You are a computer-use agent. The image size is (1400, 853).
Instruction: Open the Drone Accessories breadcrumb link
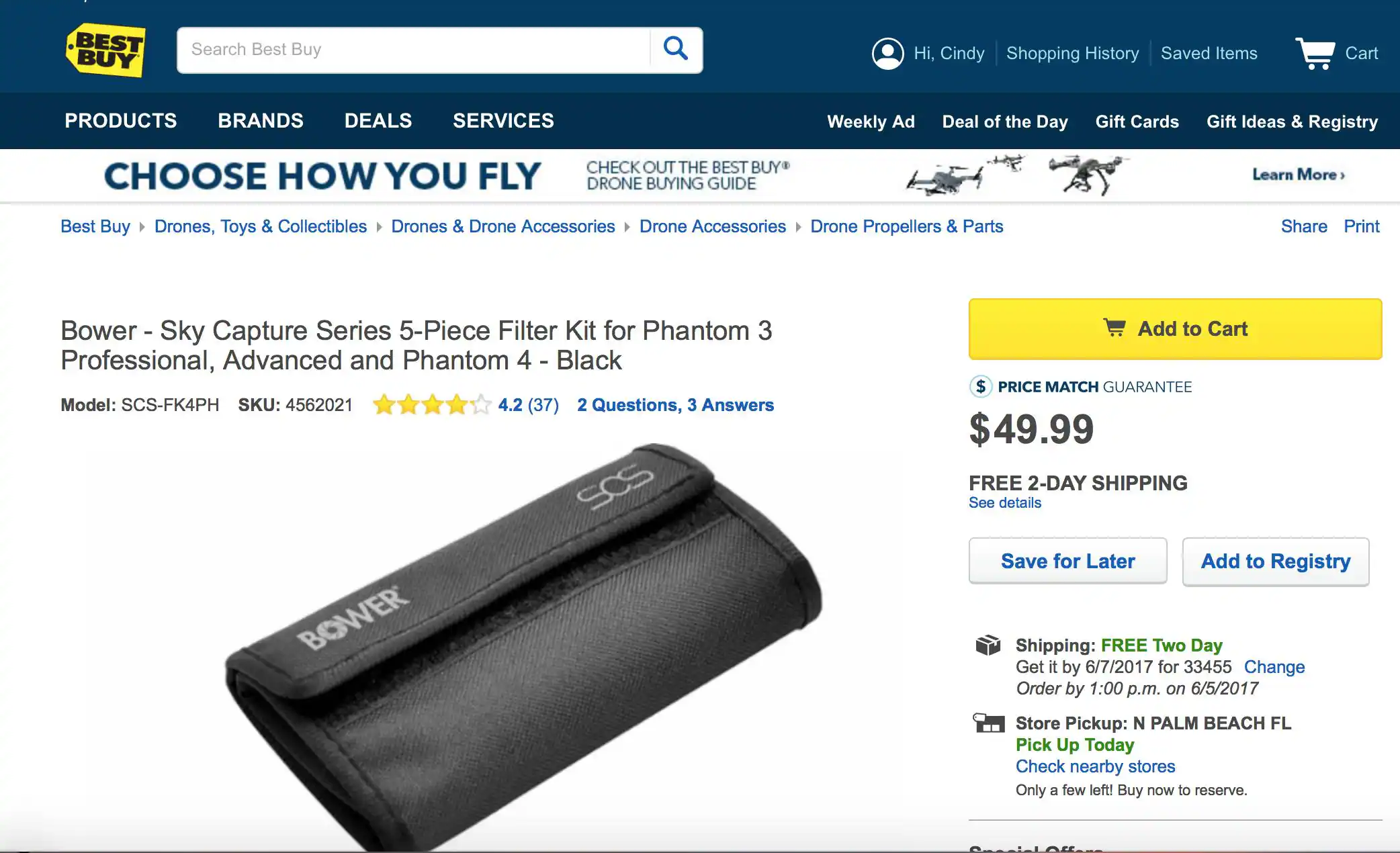click(x=712, y=226)
